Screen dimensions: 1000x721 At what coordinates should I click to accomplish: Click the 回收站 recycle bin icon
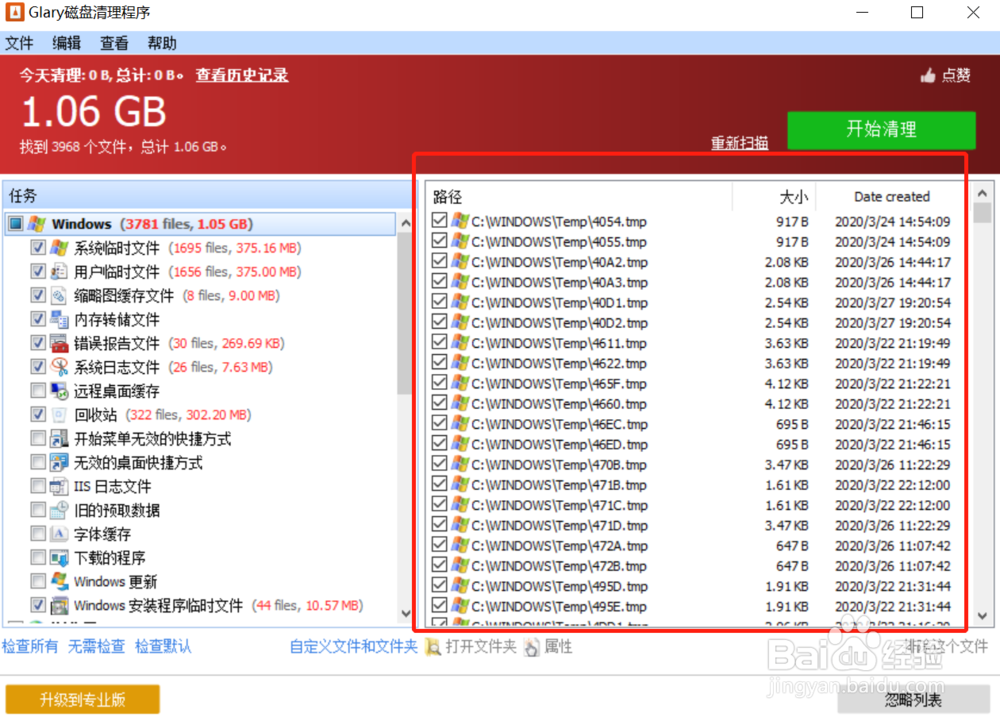(x=59, y=415)
